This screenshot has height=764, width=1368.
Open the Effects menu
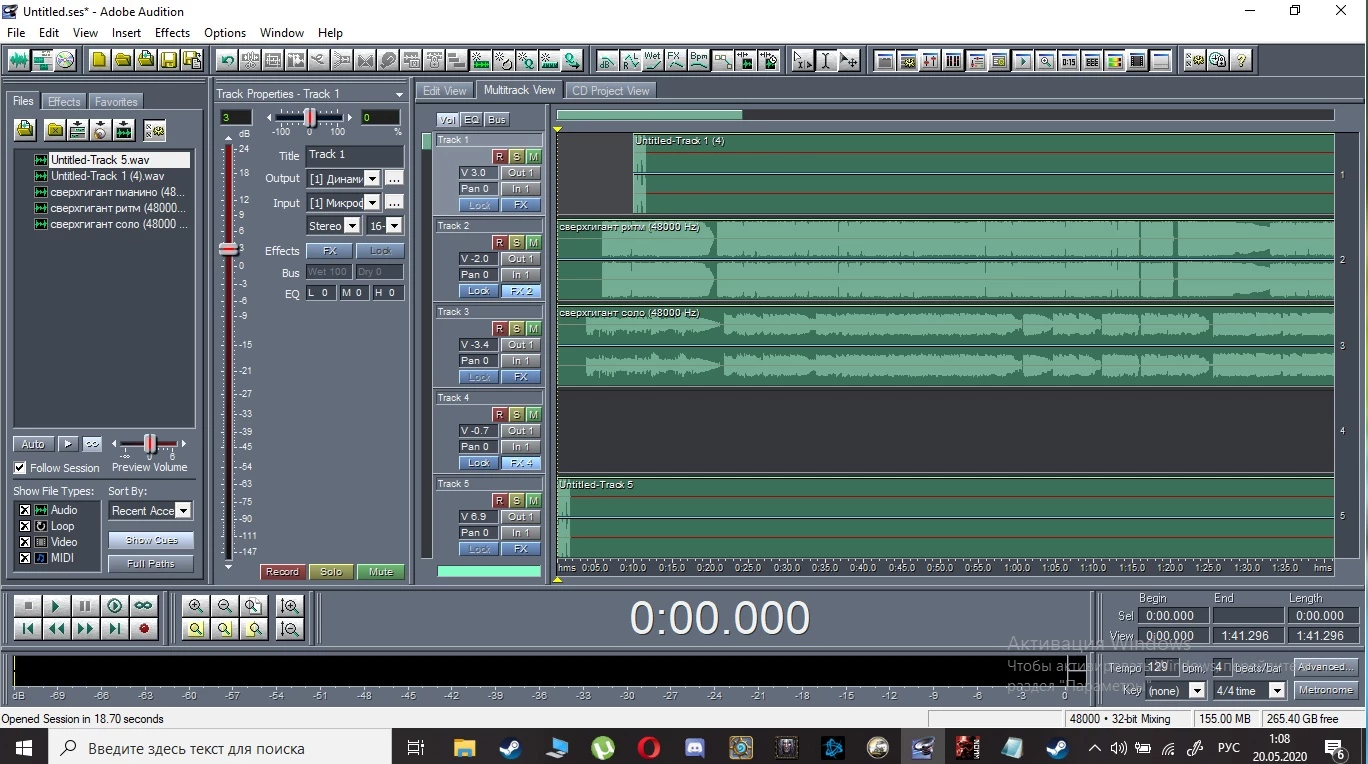(x=172, y=33)
